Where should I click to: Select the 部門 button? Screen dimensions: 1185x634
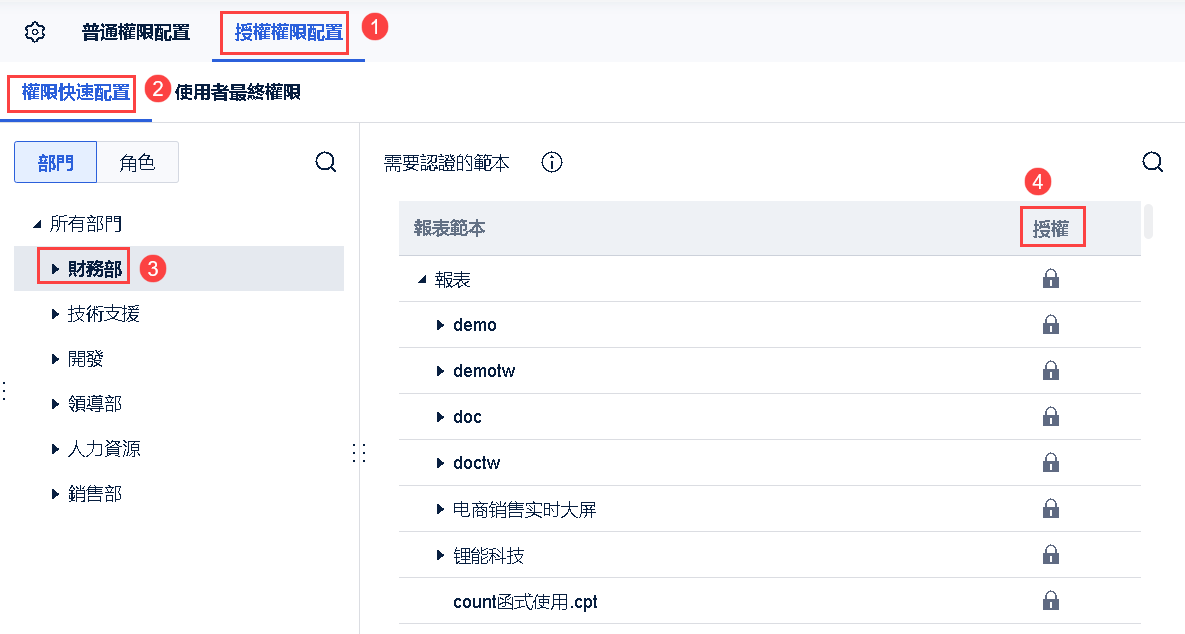click(x=56, y=162)
